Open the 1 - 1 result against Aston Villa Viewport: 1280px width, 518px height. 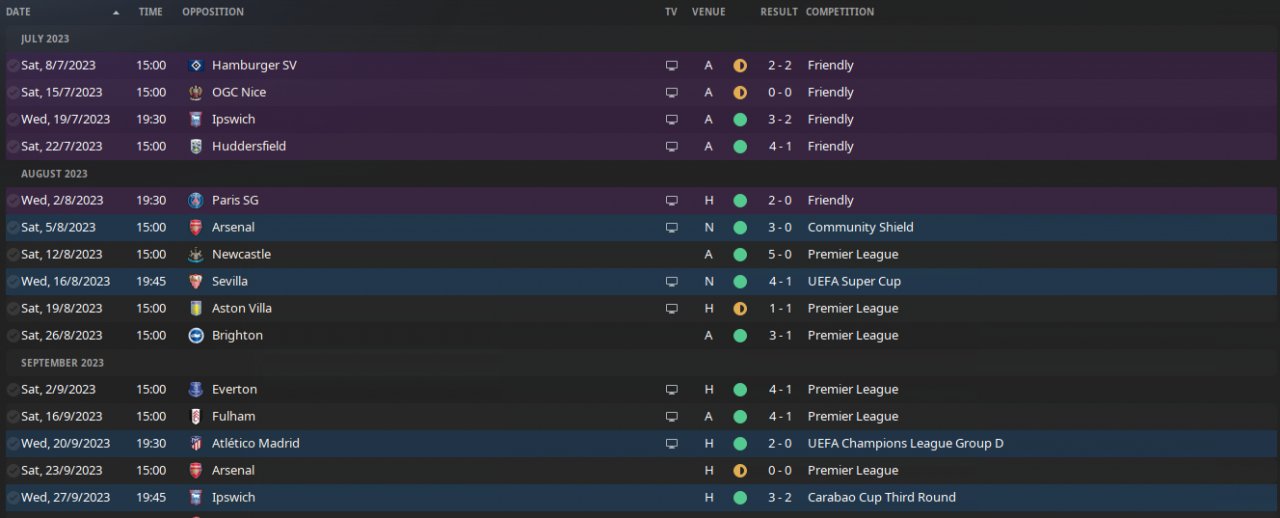coord(779,309)
